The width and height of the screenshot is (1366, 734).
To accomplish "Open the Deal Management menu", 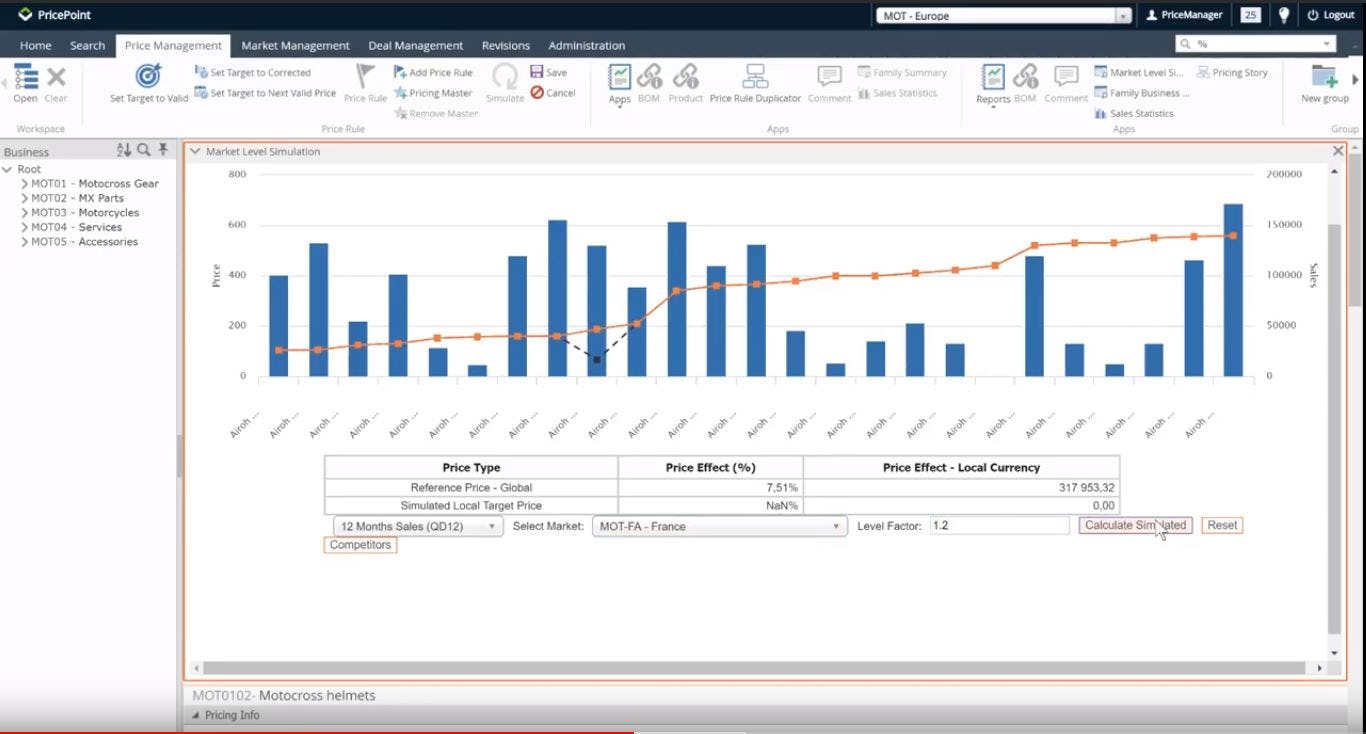I will (415, 45).
